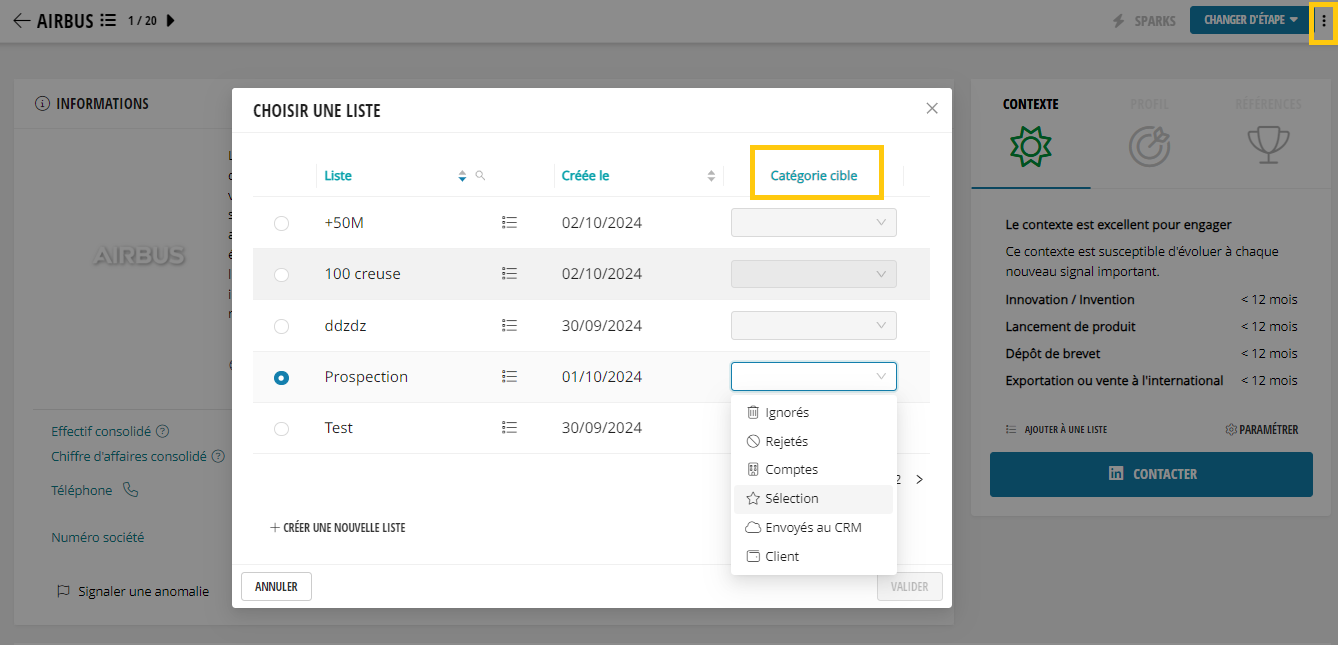
Task: Click the phone icon next to Téléphone
Action: [130, 490]
